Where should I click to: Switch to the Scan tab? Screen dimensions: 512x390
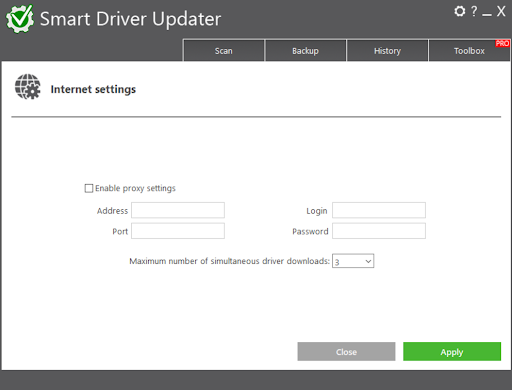(224, 51)
